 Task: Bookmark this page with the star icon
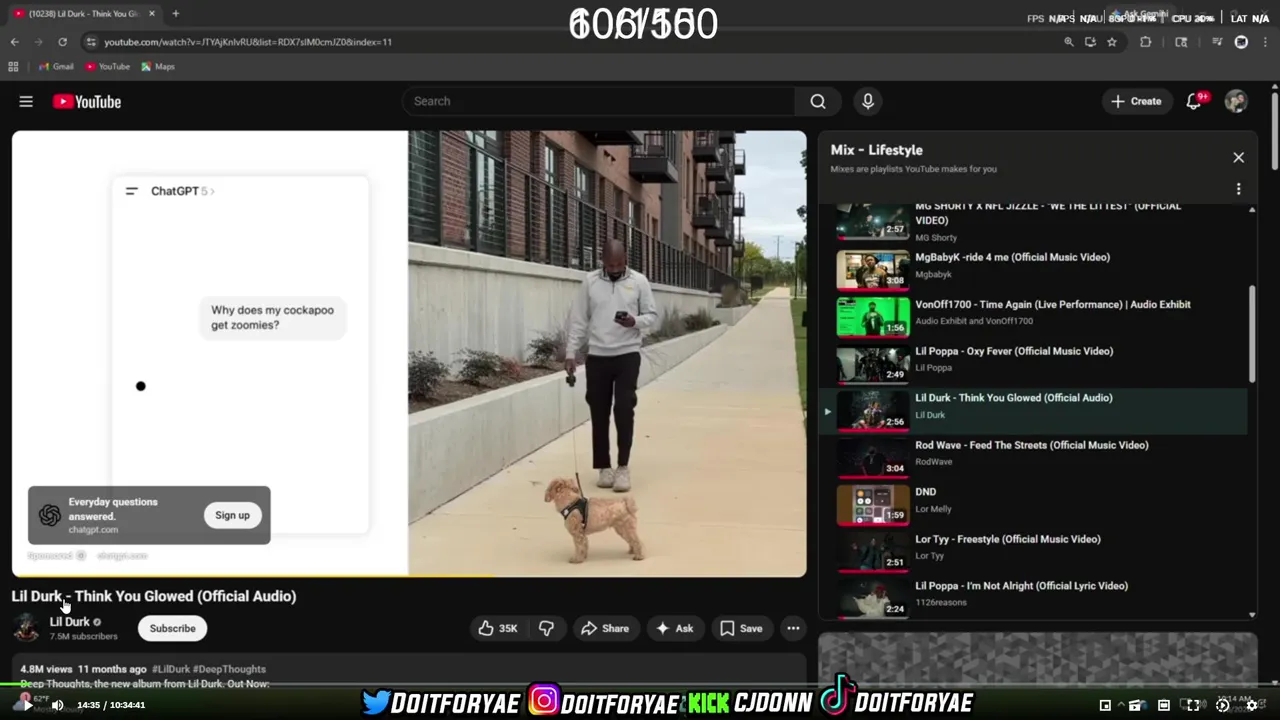pos(1112,42)
